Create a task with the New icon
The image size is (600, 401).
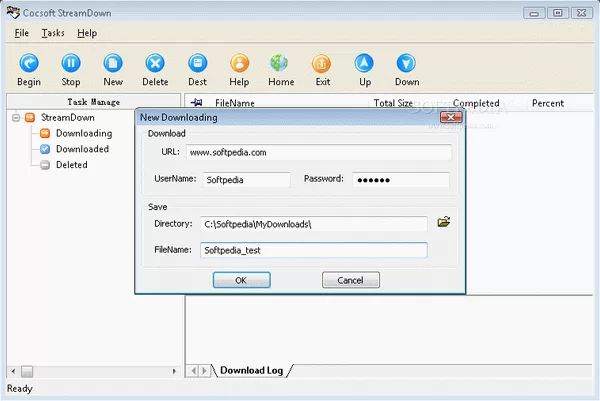(113, 63)
